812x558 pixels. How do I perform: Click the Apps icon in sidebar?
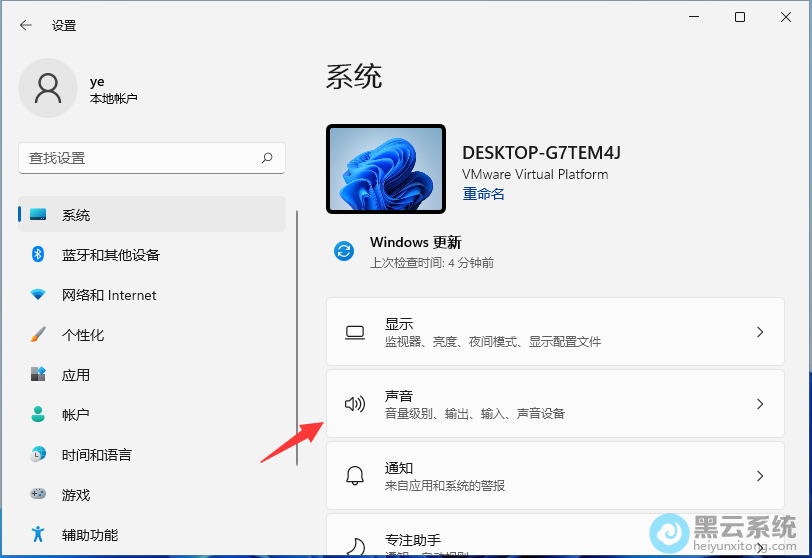coord(38,375)
